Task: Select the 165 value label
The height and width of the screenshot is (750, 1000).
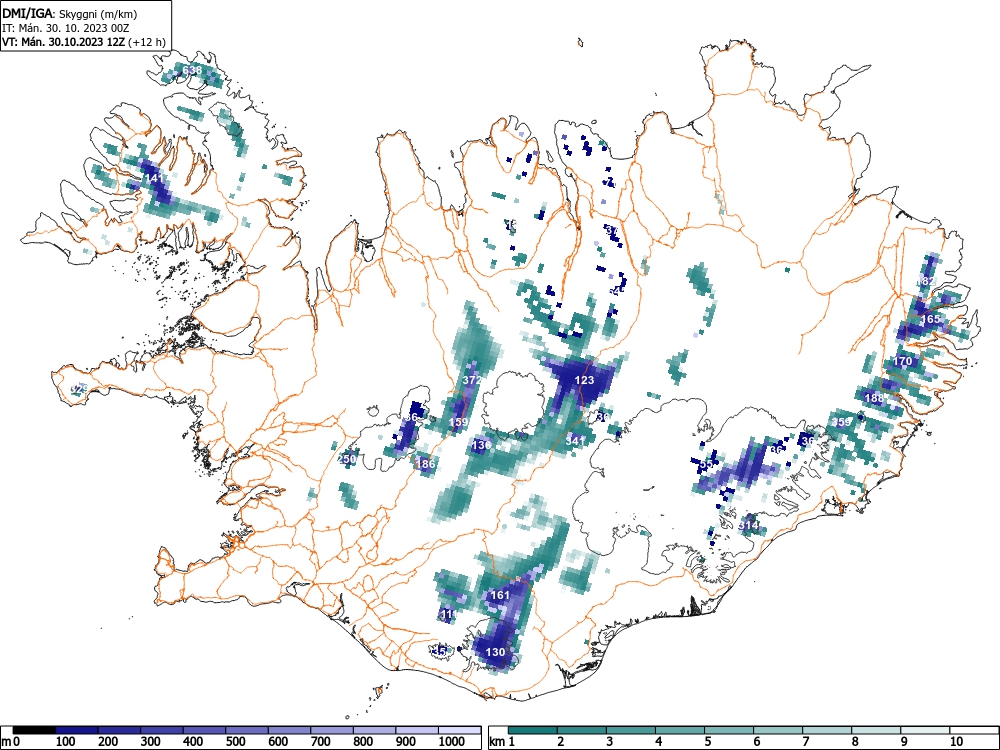Action: (x=930, y=319)
